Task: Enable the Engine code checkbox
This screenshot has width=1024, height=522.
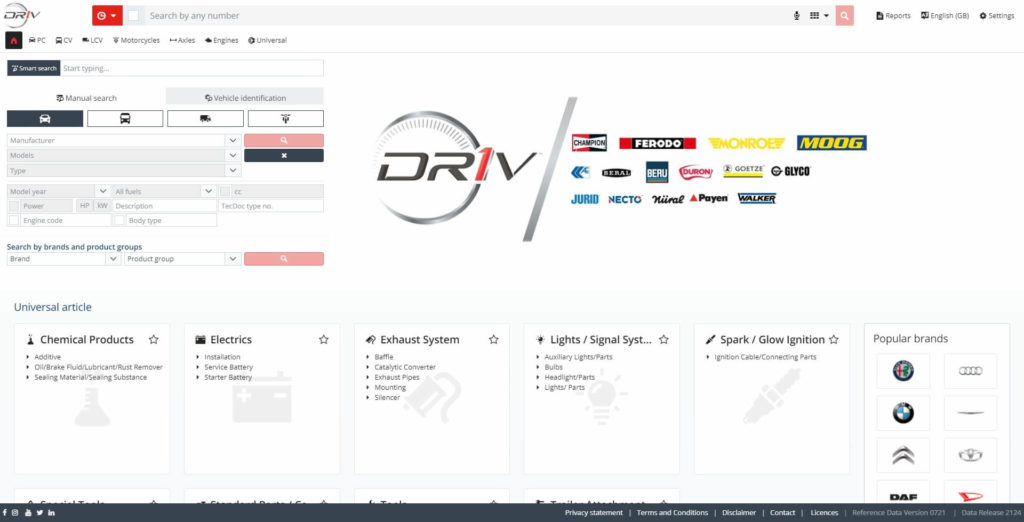Action: point(14,220)
